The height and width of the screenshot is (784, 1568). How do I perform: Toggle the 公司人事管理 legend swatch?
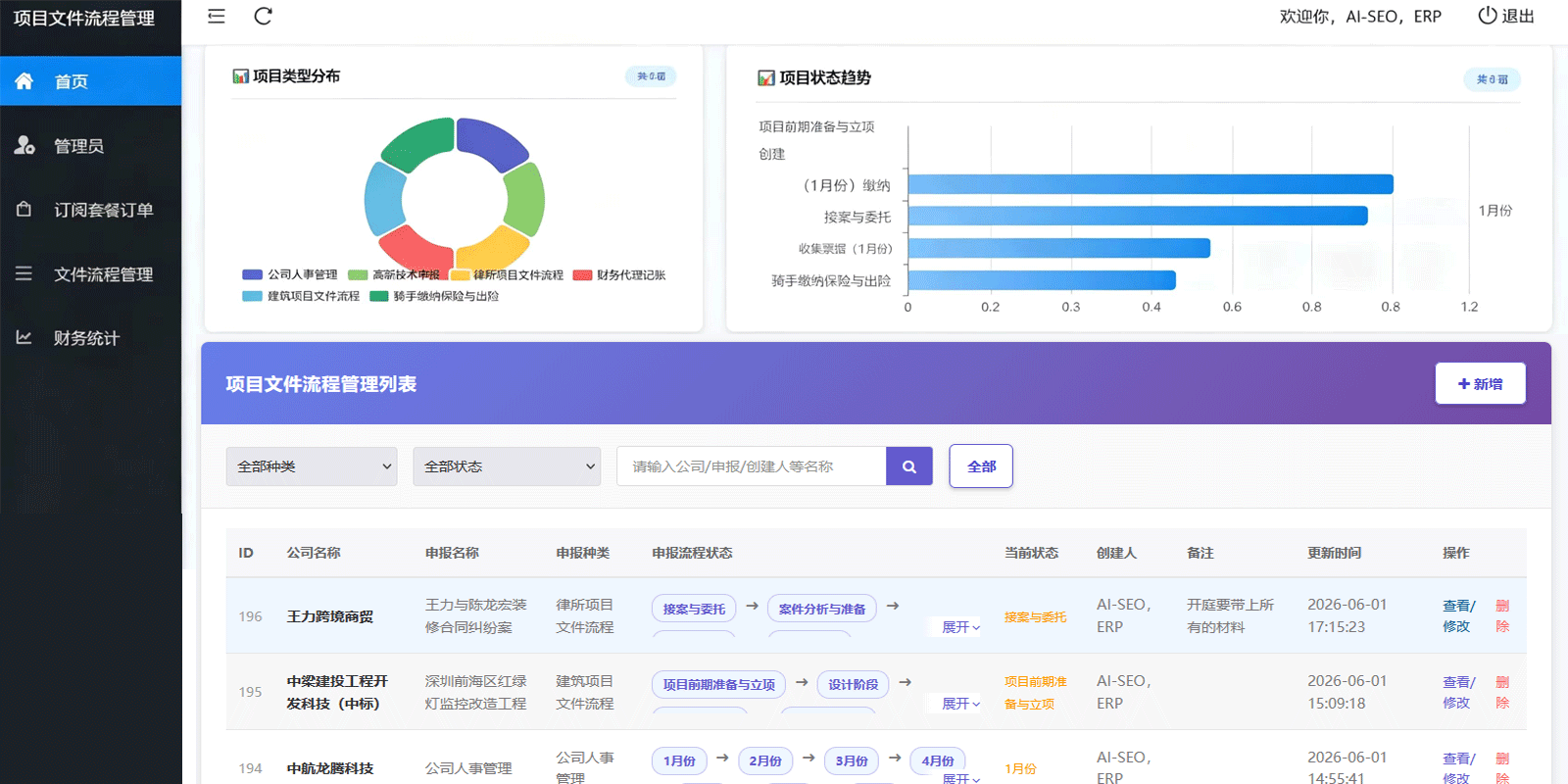pyautogui.click(x=252, y=274)
